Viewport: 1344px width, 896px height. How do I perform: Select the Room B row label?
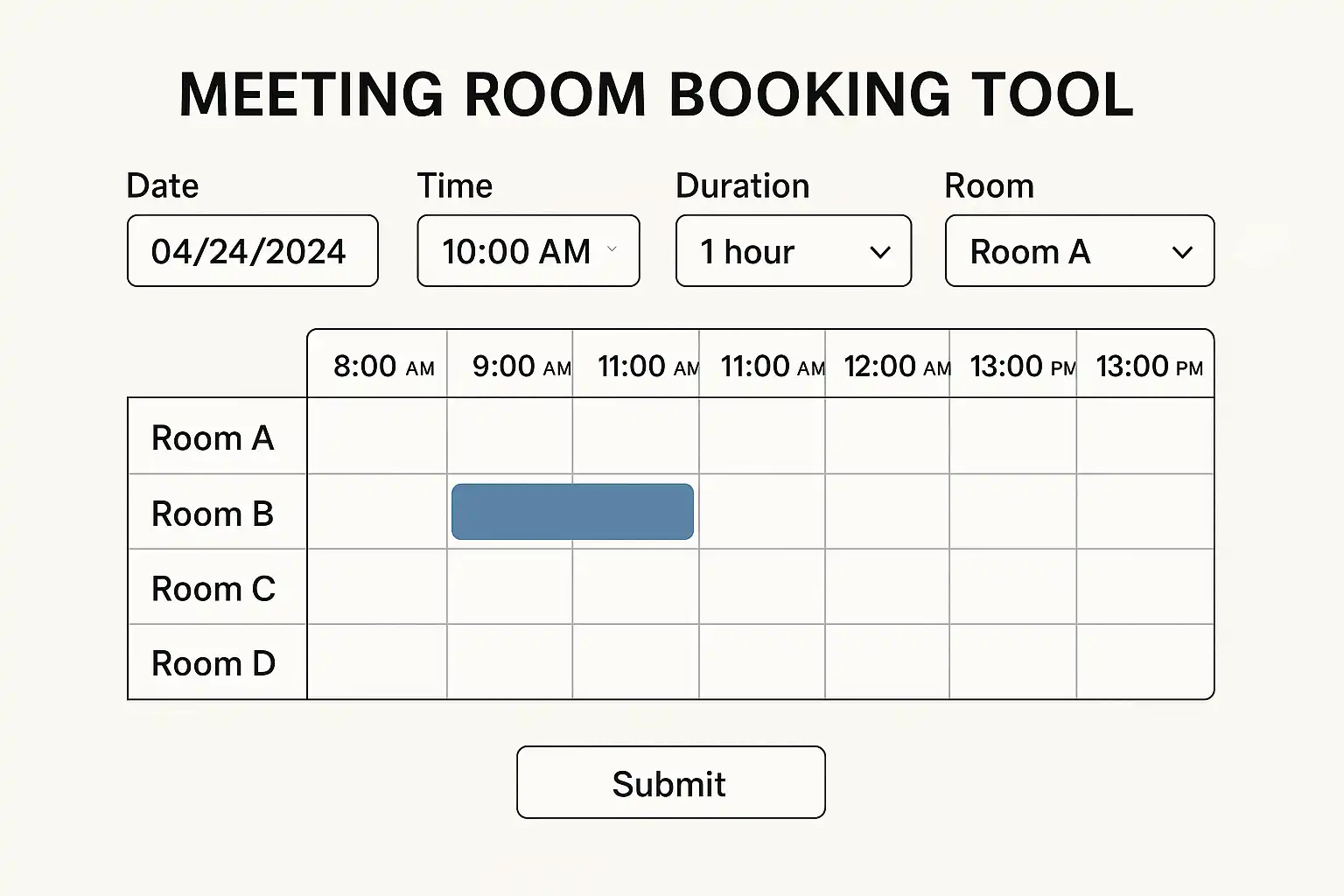tap(213, 514)
